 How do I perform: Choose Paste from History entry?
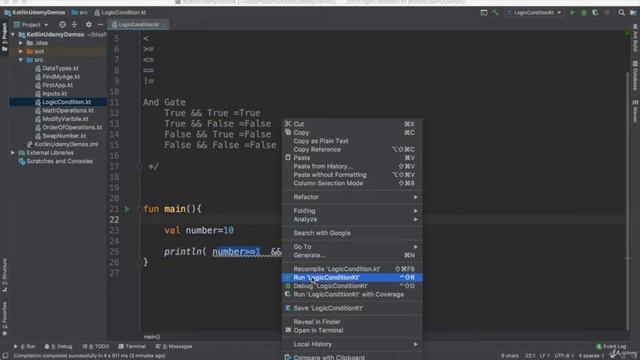[352, 166]
